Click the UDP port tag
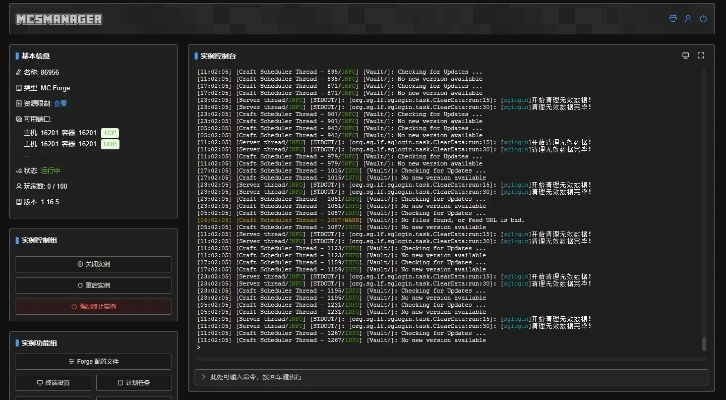Viewport: 726px width, 400px height. coord(110,144)
